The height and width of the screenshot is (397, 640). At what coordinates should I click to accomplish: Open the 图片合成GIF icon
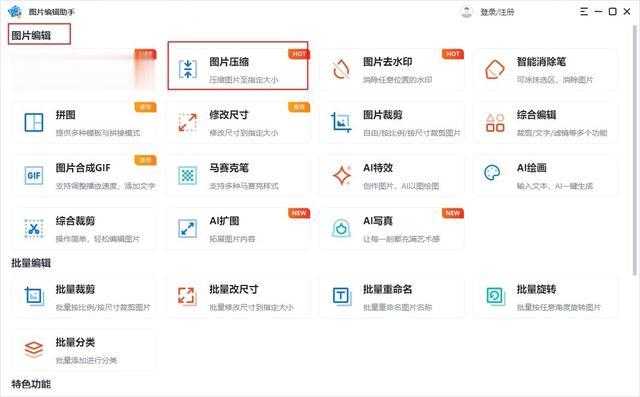(34, 175)
